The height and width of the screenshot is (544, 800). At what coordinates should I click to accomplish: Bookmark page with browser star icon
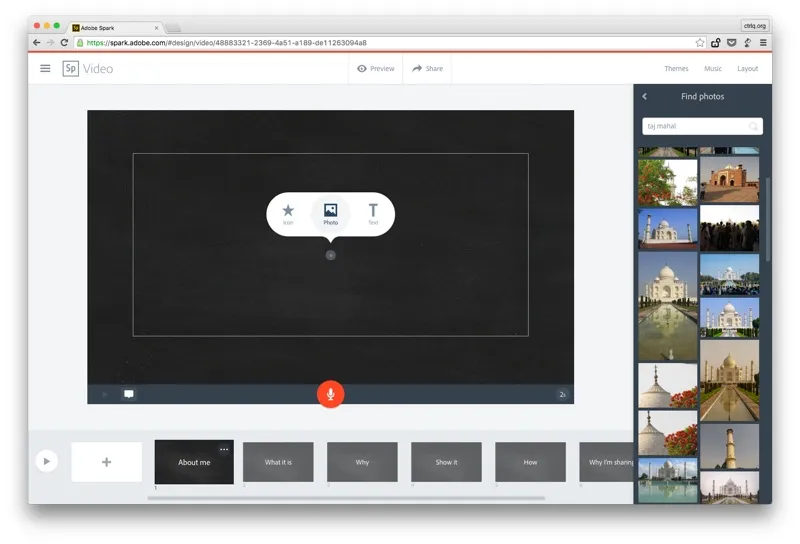[700, 43]
